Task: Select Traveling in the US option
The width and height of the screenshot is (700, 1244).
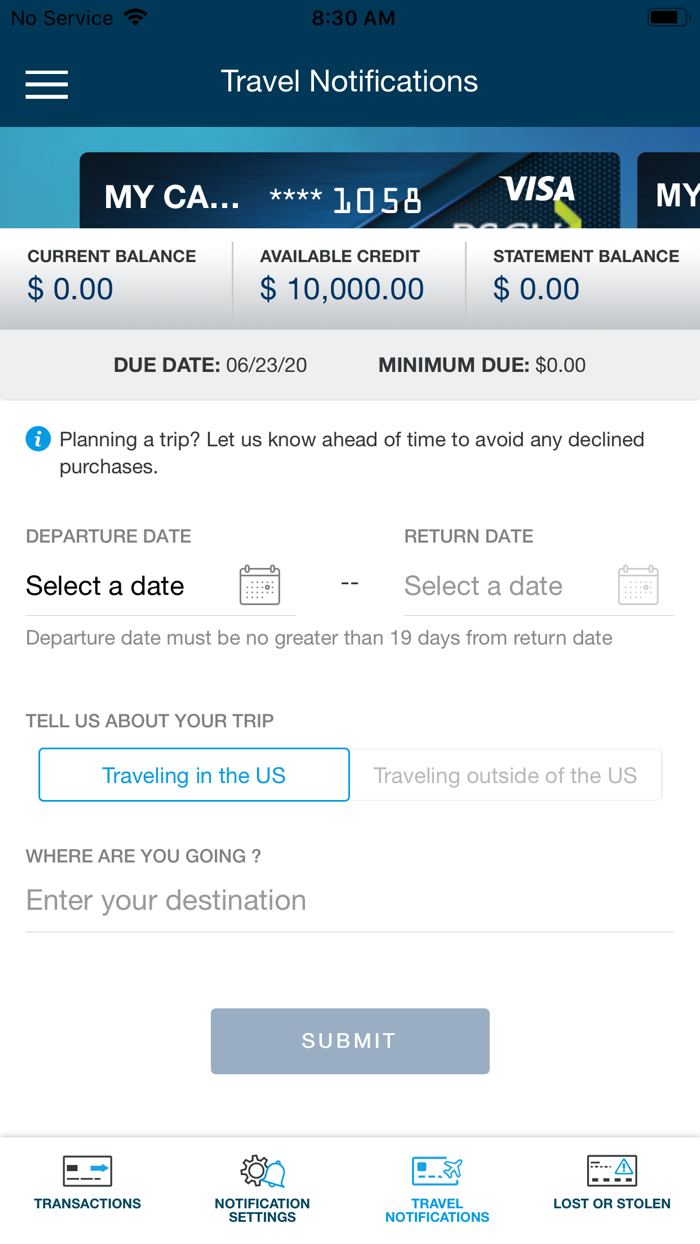Action: tap(194, 775)
